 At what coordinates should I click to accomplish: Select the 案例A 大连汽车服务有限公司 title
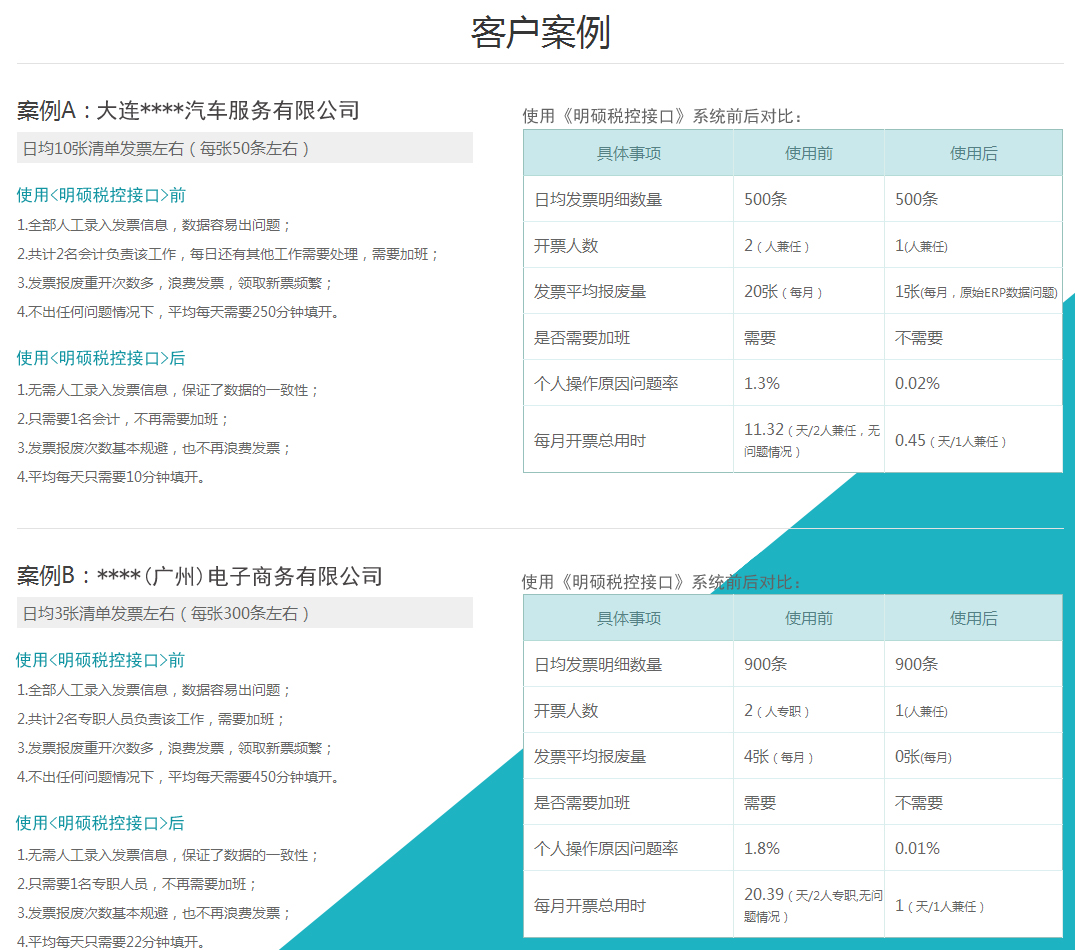point(188,110)
